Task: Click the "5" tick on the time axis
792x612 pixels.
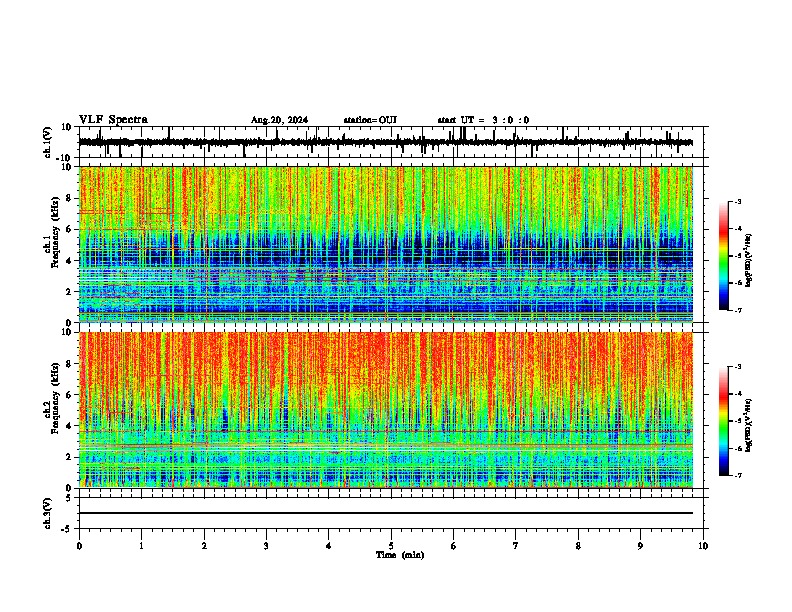Action: click(391, 546)
